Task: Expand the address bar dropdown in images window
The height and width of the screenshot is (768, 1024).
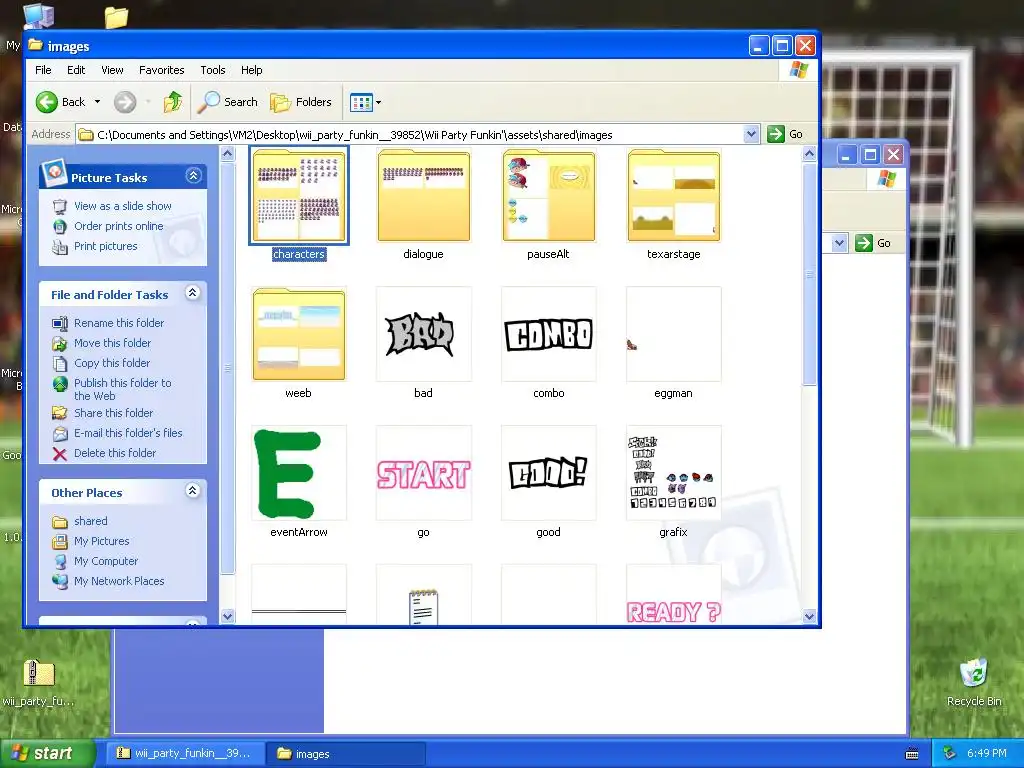Action: (751, 135)
